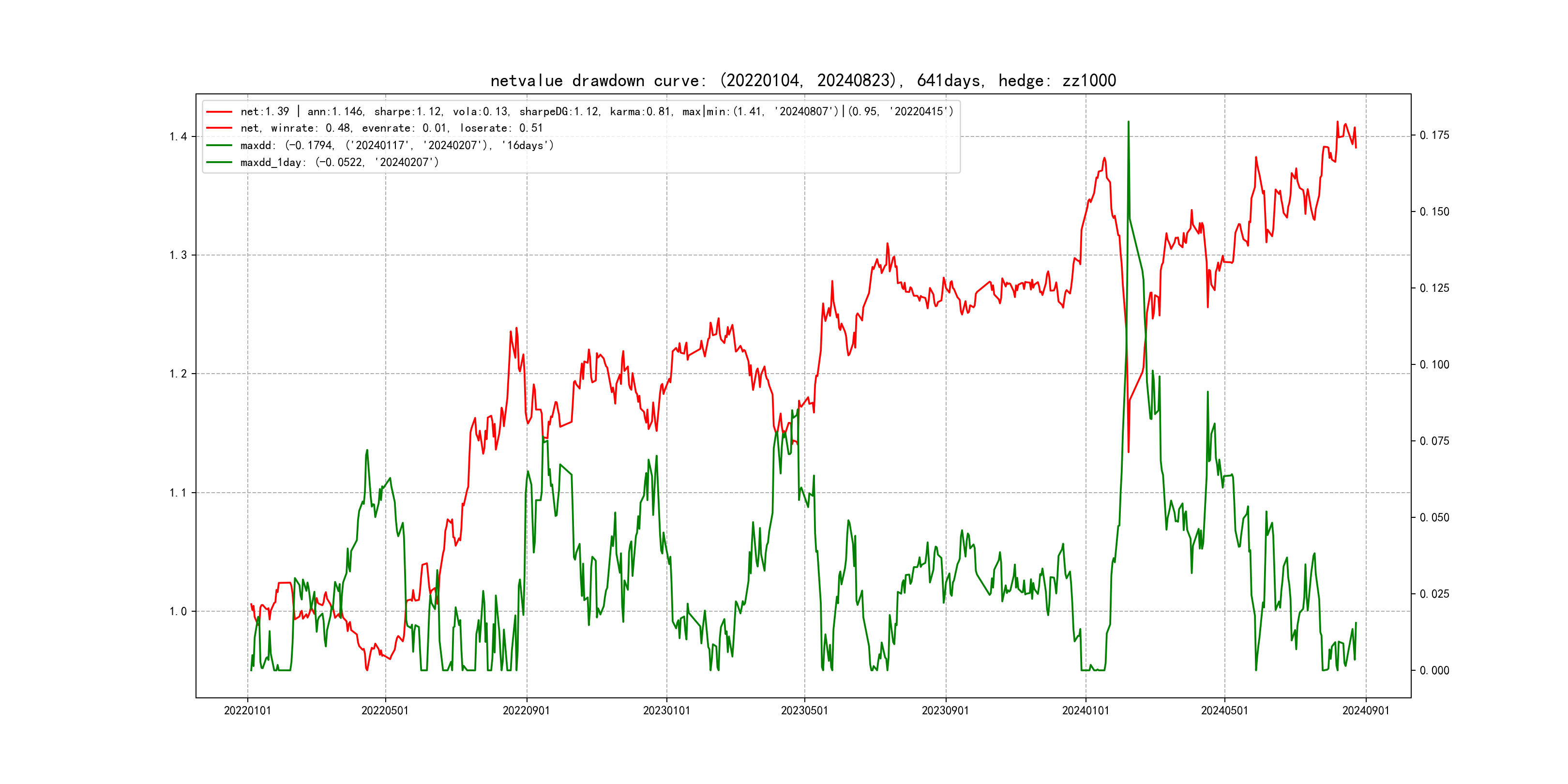Click the sharpe:1.12 legend text

408,111
